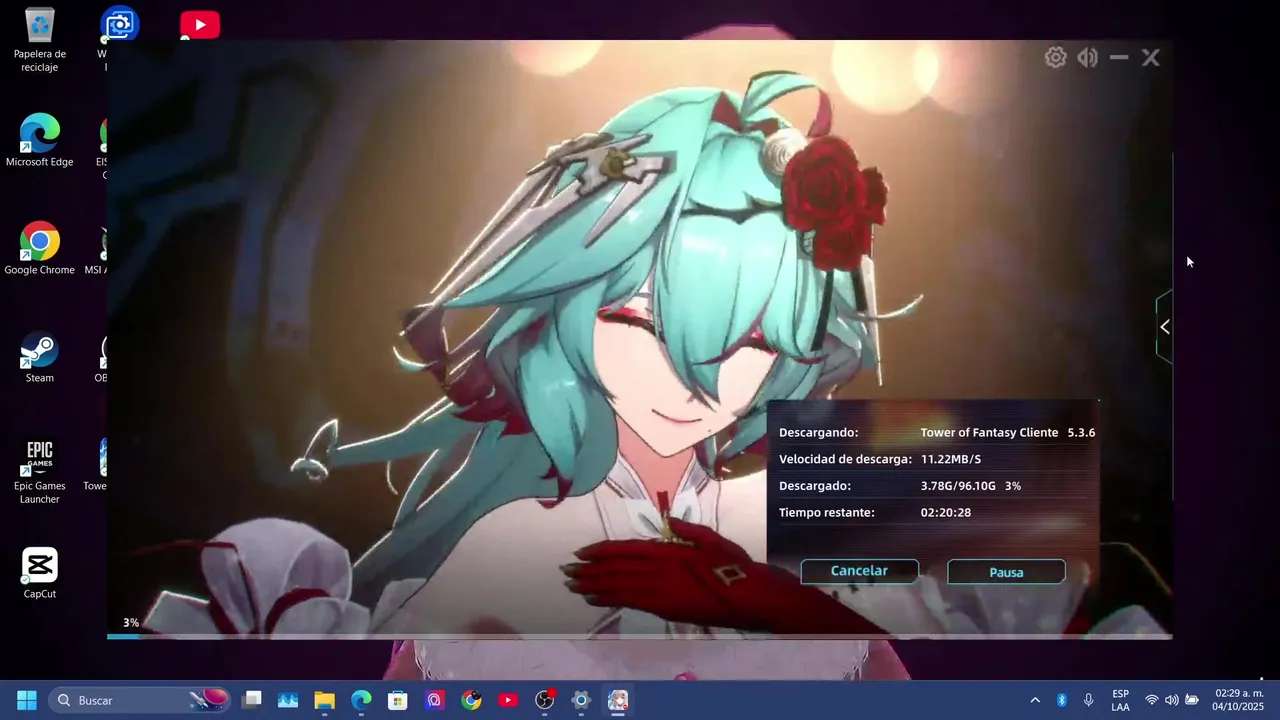Open Bluetooth tray icon
Viewport: 1280px width, 720px height.
(1062, 700)
